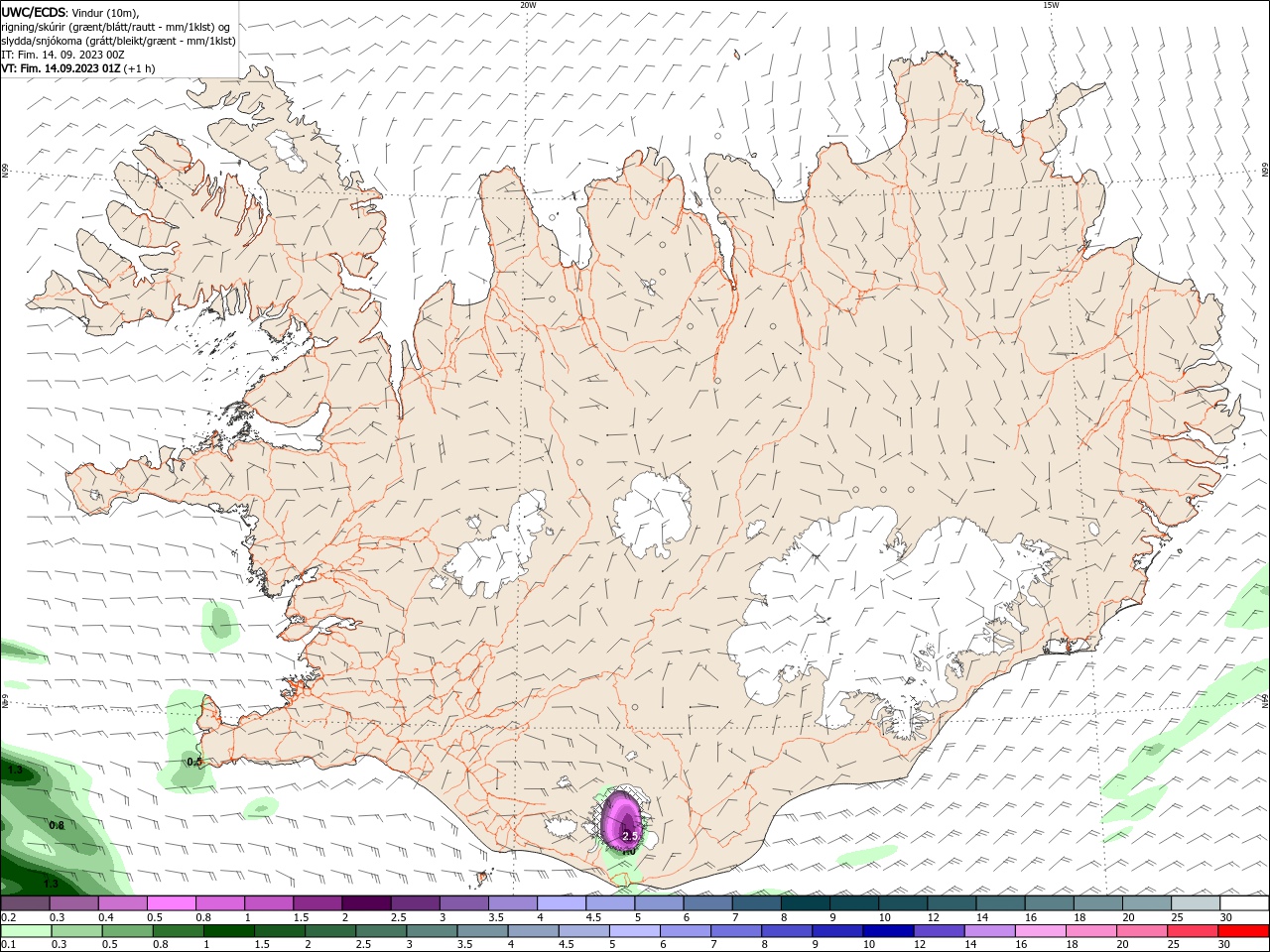1270x952 pixels.
Task: Click the bright pink 0.5–0.8 swatch on upper scale
Action: click(171, 903)
